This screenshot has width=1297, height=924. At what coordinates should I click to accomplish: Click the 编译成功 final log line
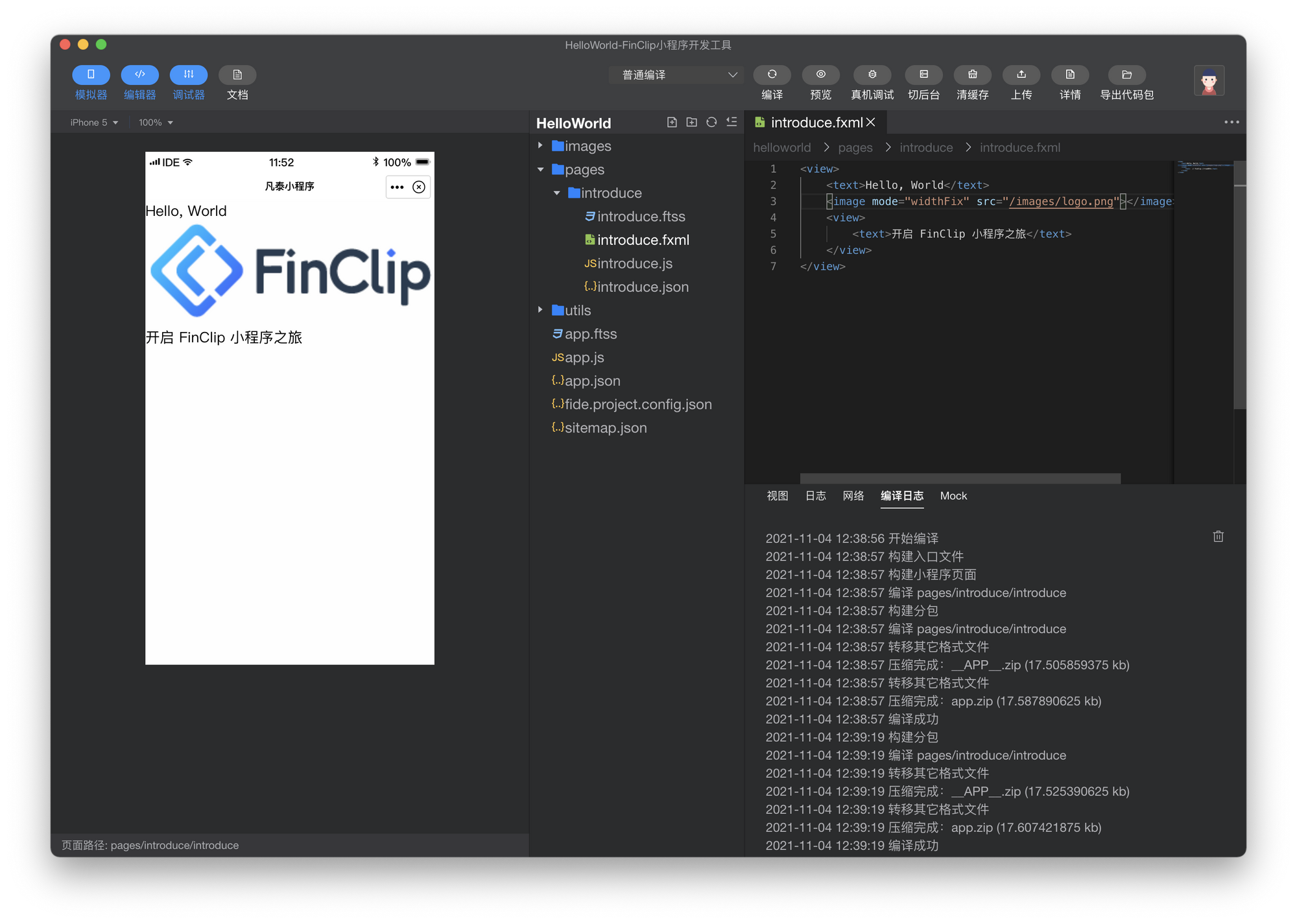tap(851, 846)
